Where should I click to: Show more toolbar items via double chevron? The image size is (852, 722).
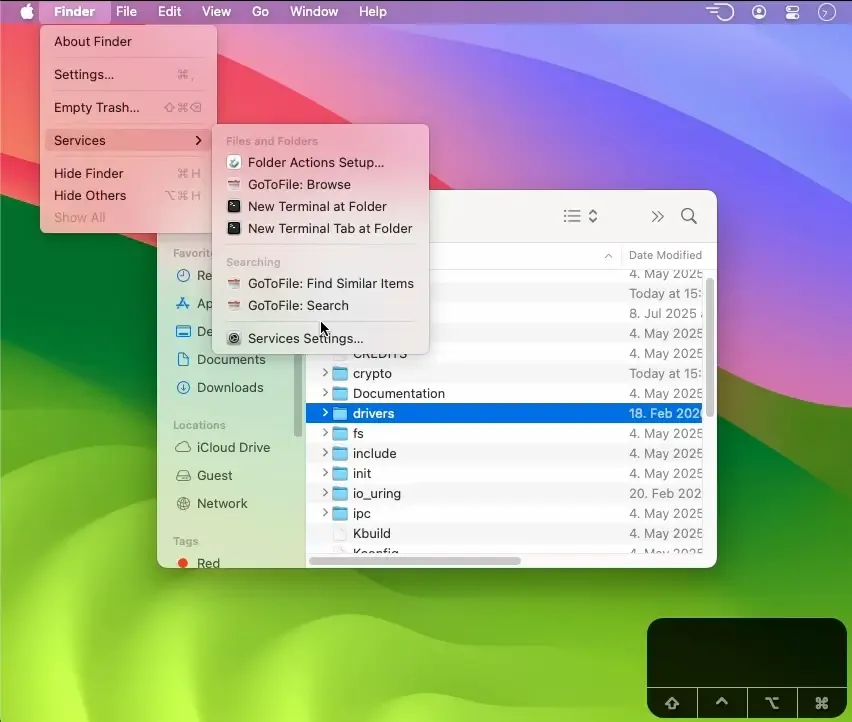coord(657,216)
